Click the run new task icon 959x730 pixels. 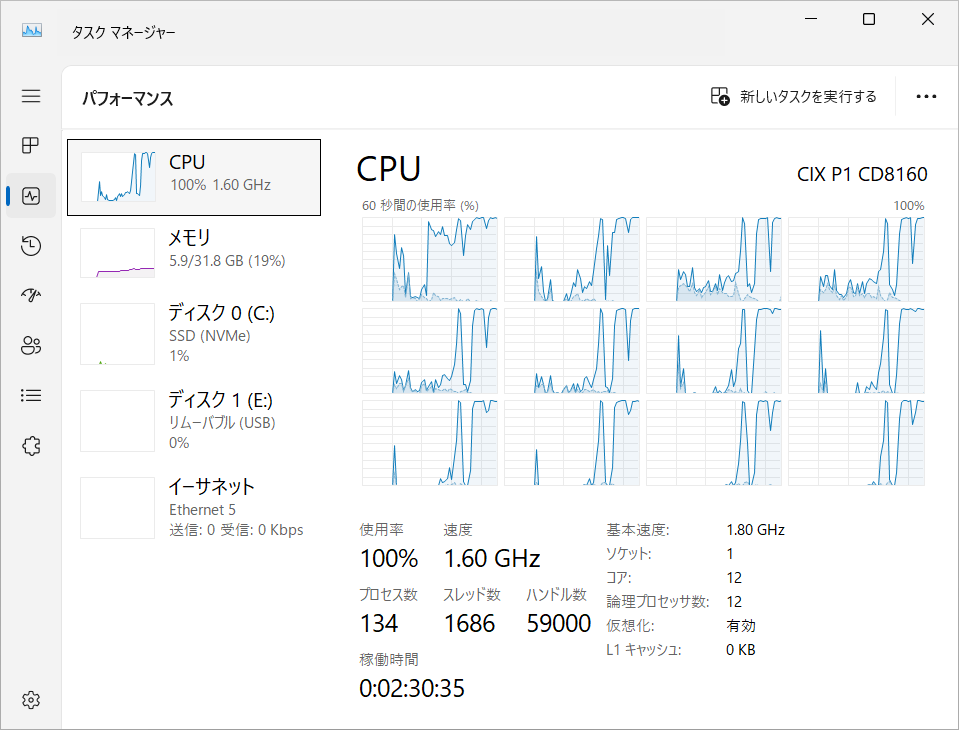click(720, 96)
